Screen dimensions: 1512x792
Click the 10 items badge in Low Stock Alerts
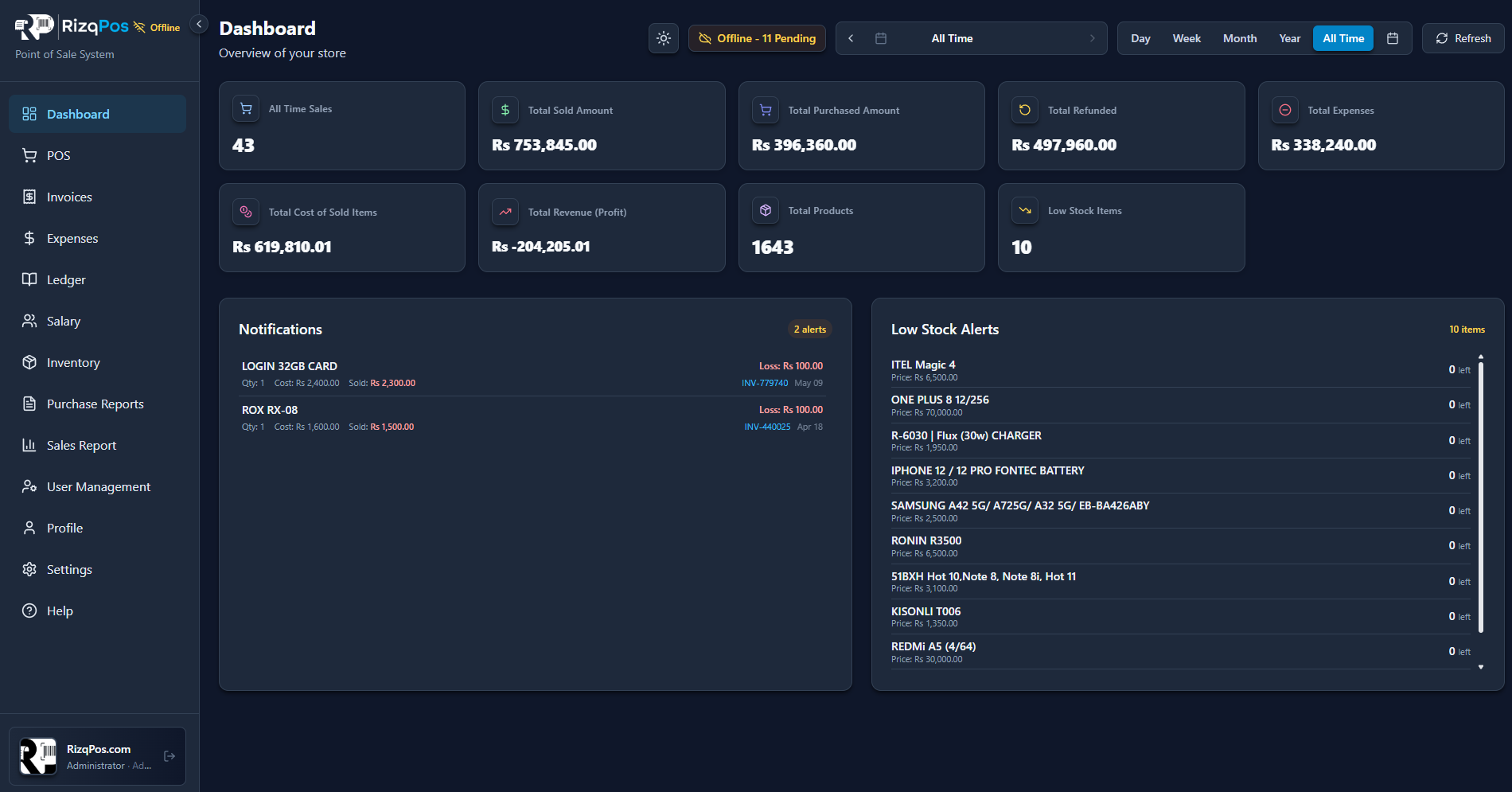pyautogui.click(x=1467, y=329)
